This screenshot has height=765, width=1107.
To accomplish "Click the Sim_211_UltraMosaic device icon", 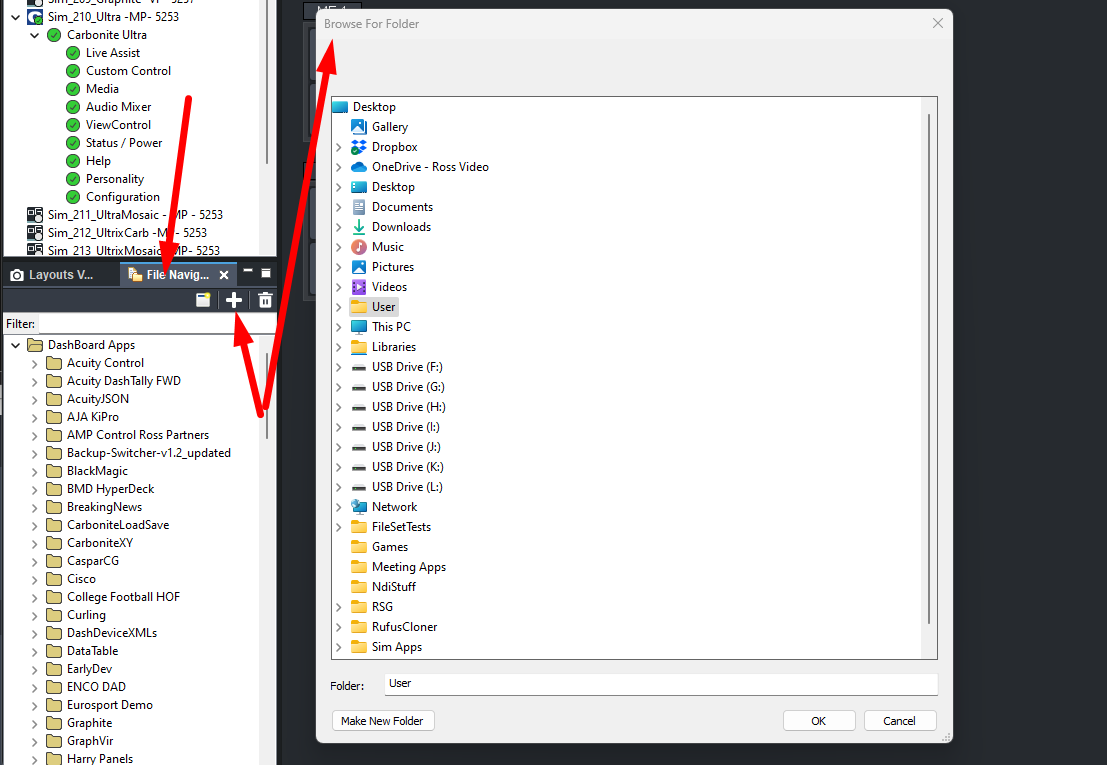I will pyautogui.click(x=35, y=215).
